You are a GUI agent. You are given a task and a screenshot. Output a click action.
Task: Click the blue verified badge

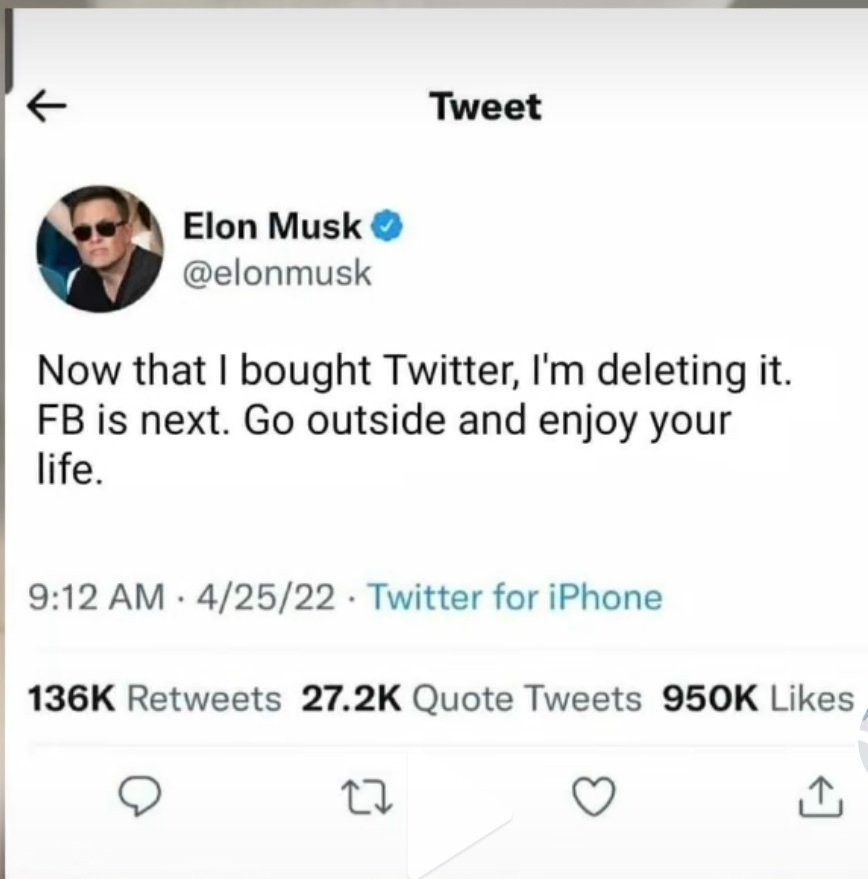pos(388,228)
